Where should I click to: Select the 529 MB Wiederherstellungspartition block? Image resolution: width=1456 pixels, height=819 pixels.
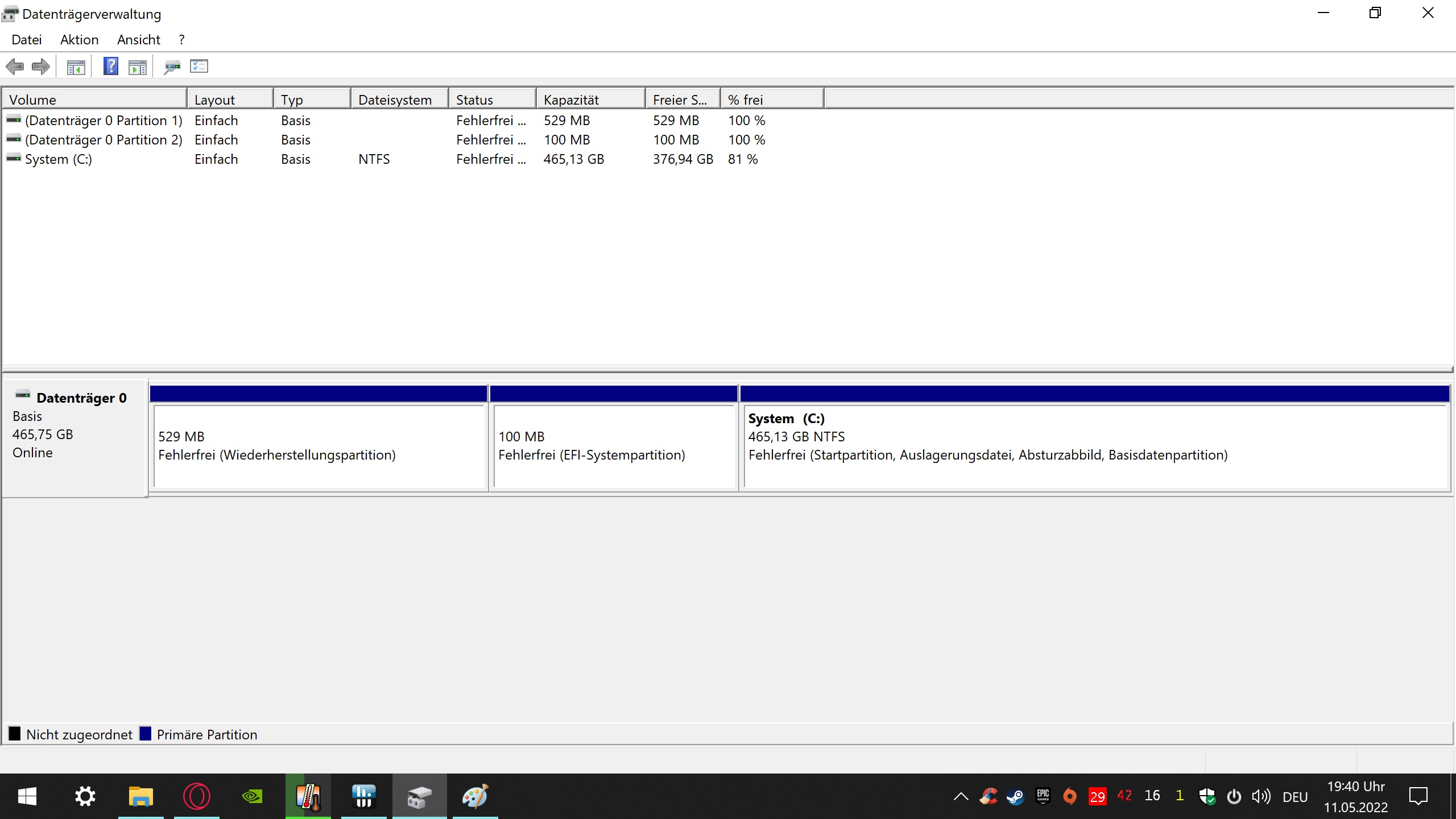point(318,446)
